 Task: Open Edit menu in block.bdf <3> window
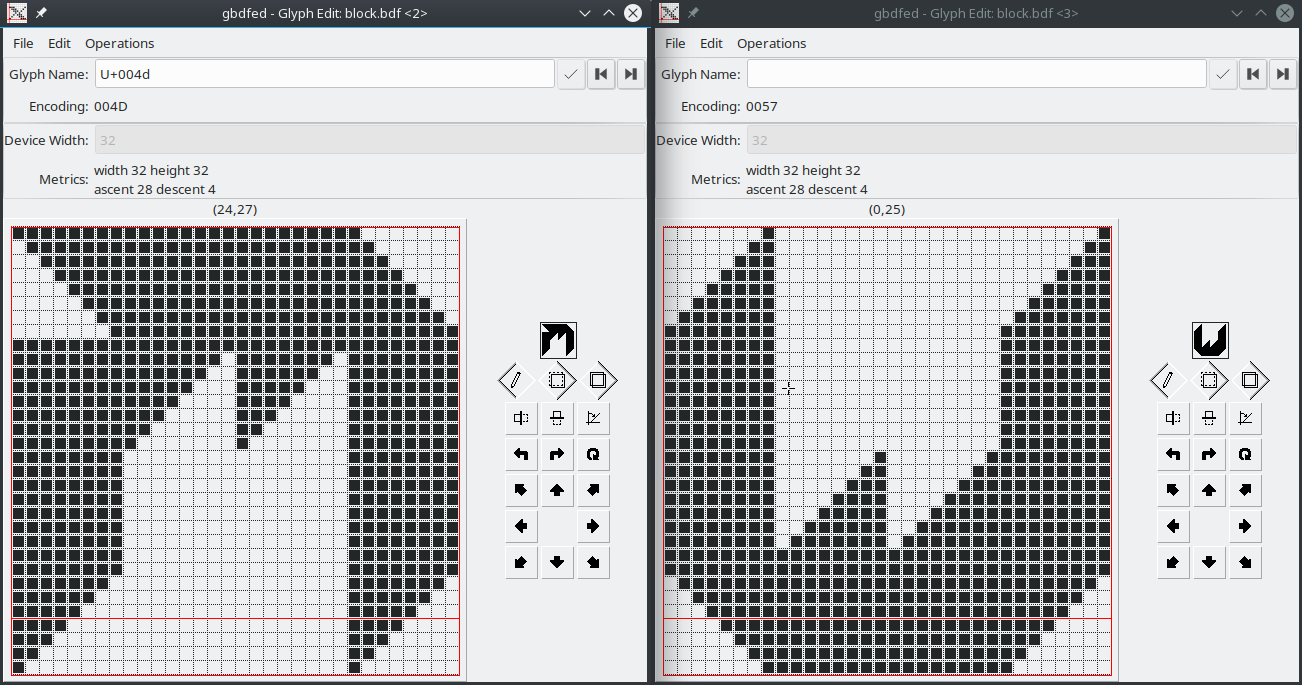coord(712,43)
